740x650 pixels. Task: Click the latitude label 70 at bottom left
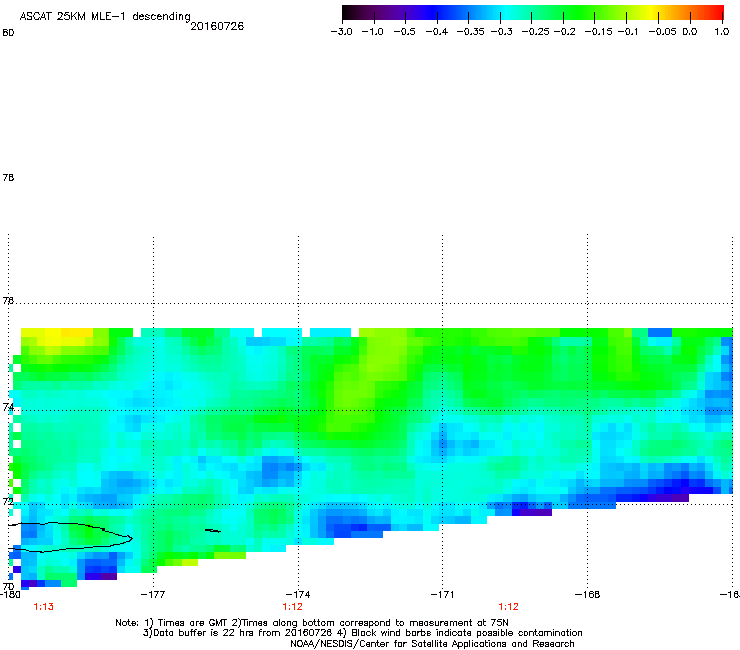[8, 586]
